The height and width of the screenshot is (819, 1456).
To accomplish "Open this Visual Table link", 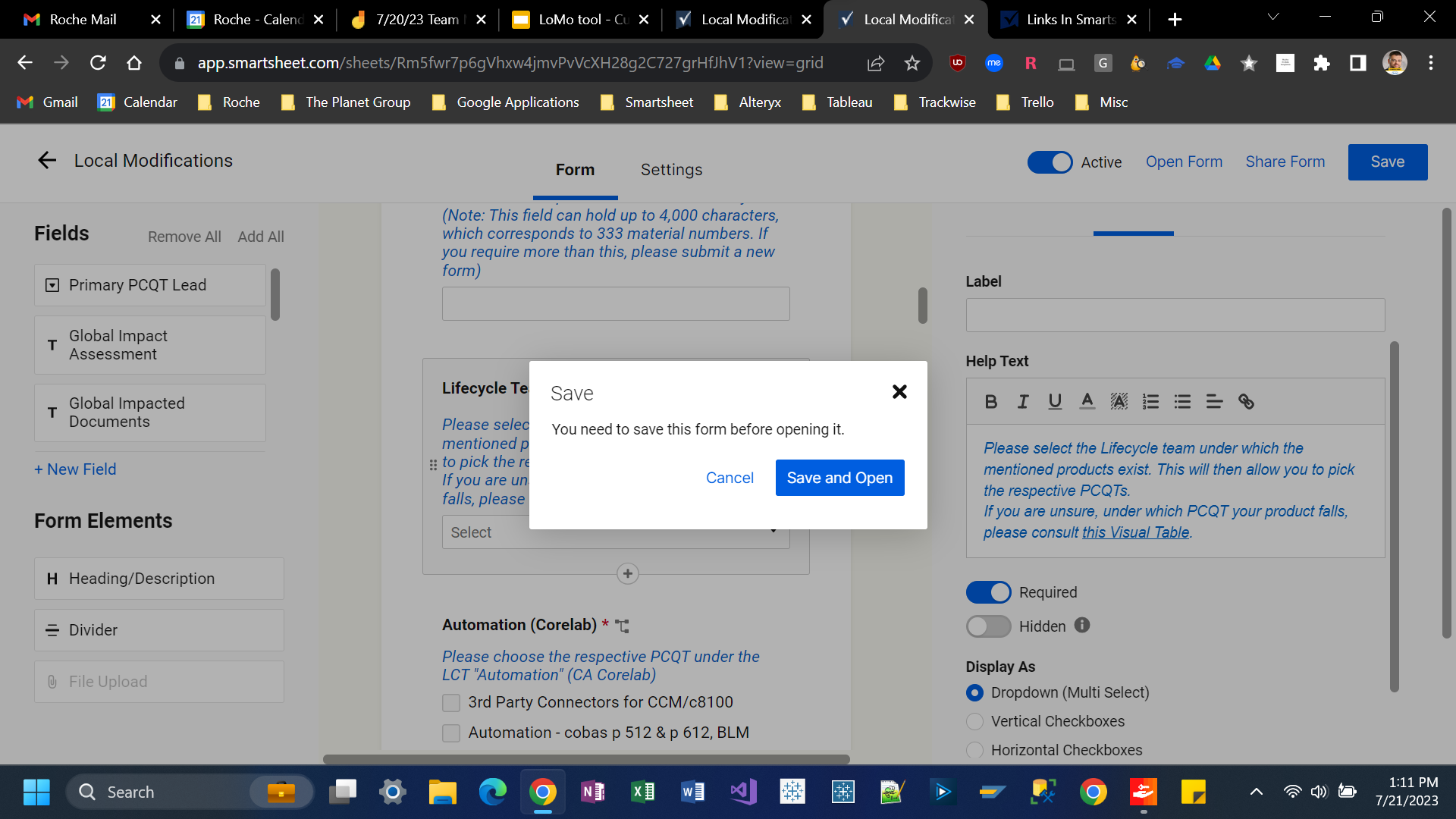I will pyautogui.click(x=1135, y=532).
